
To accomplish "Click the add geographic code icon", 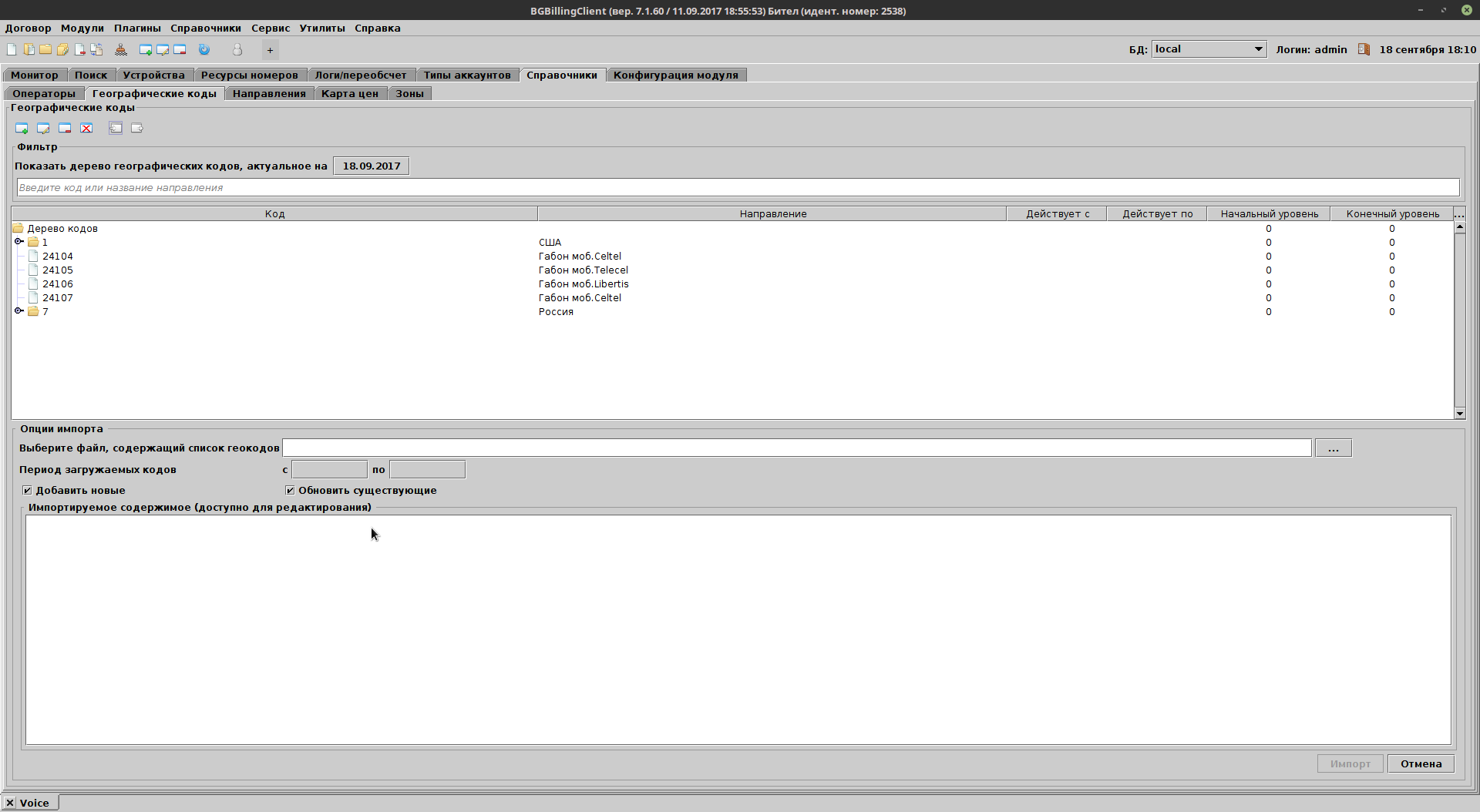I will click(21, 129).
